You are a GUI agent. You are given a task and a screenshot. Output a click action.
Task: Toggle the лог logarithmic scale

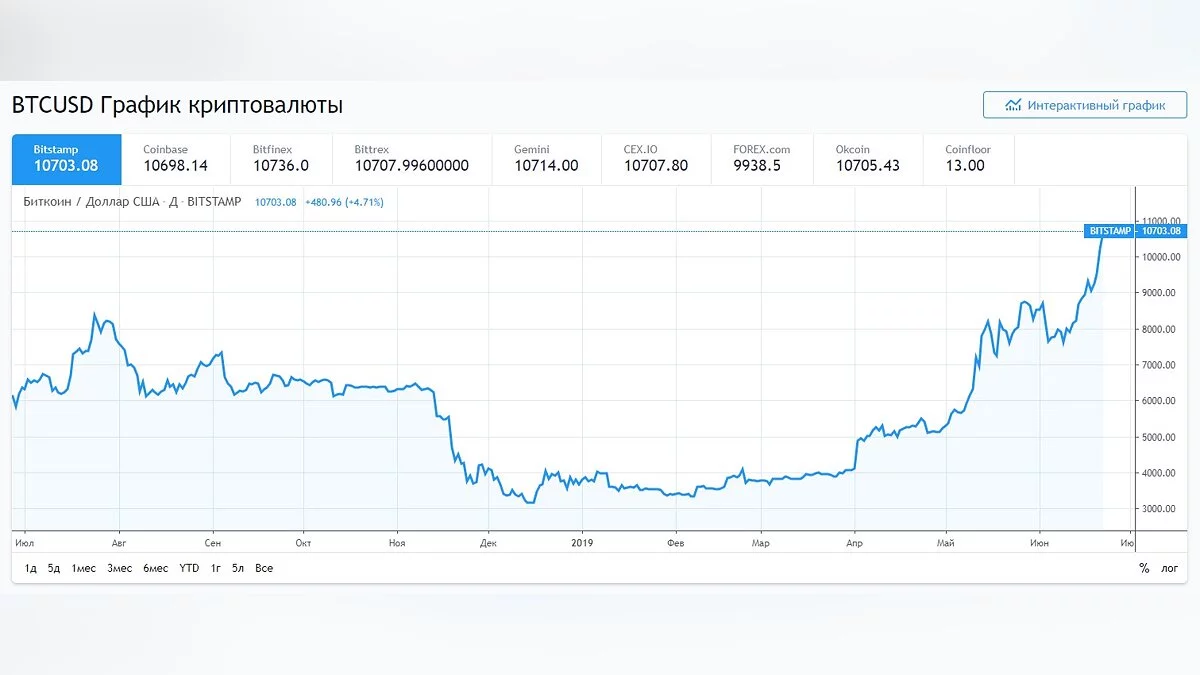pos(1170,568)
